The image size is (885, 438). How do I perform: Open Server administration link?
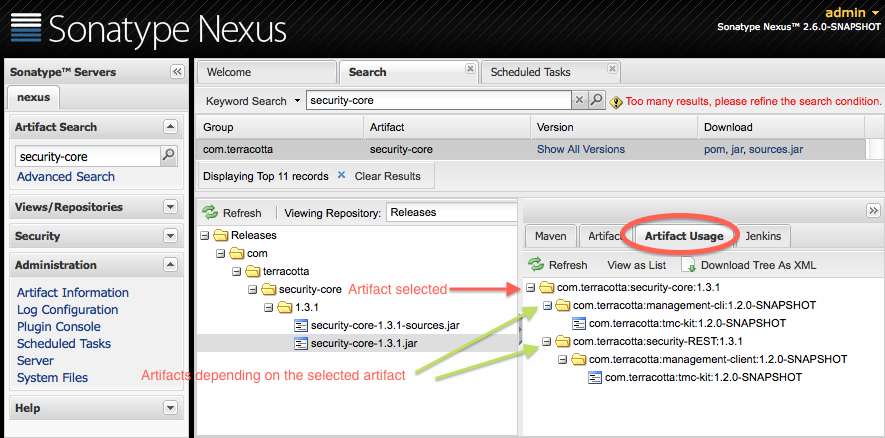(36, 360)
